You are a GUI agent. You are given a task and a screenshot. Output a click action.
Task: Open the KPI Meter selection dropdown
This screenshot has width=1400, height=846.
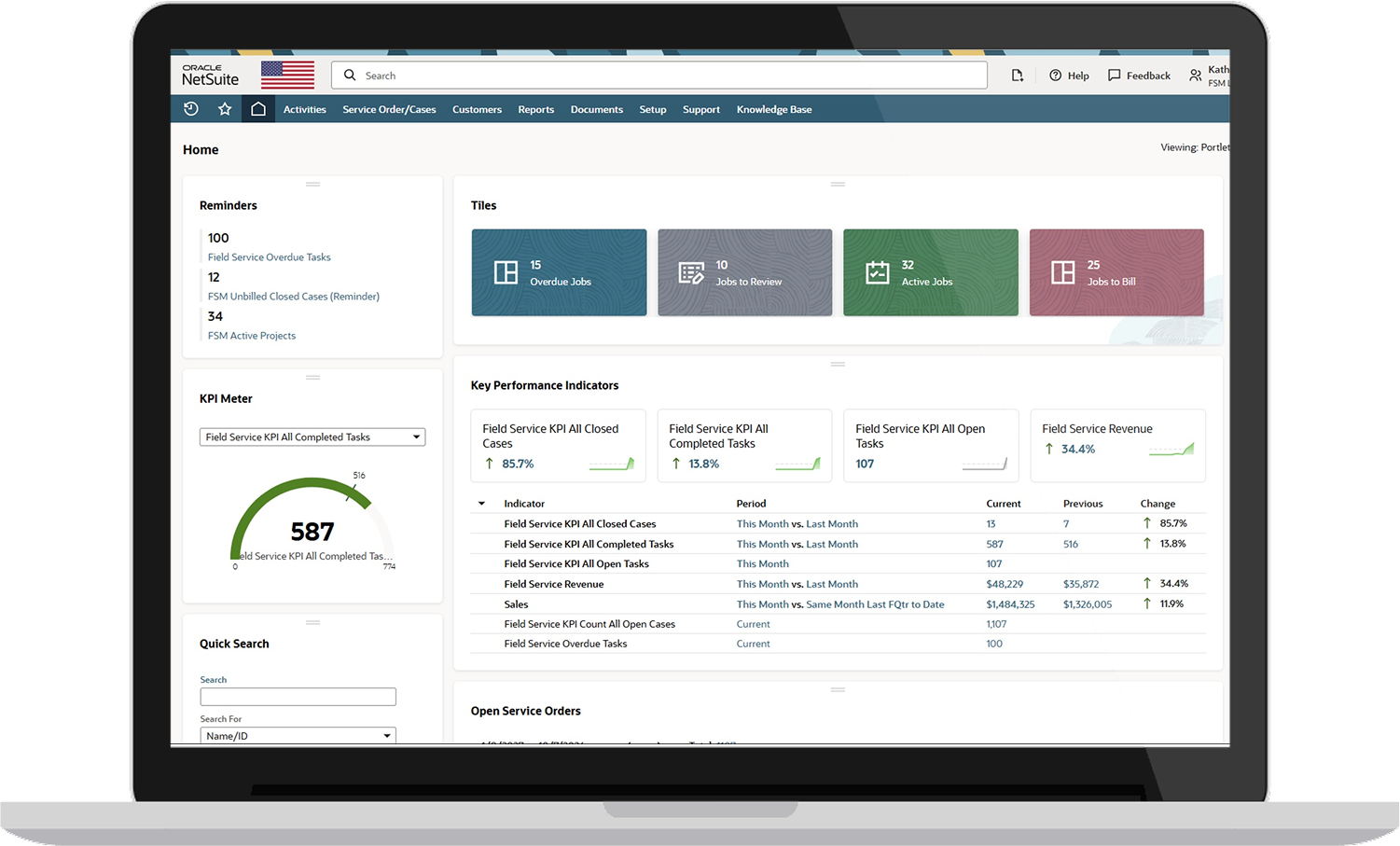tap(415, 437)
